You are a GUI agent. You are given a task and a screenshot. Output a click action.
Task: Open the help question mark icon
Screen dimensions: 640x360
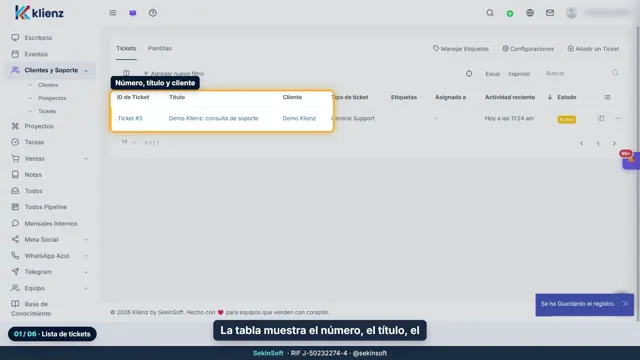(x=153, y=13)
